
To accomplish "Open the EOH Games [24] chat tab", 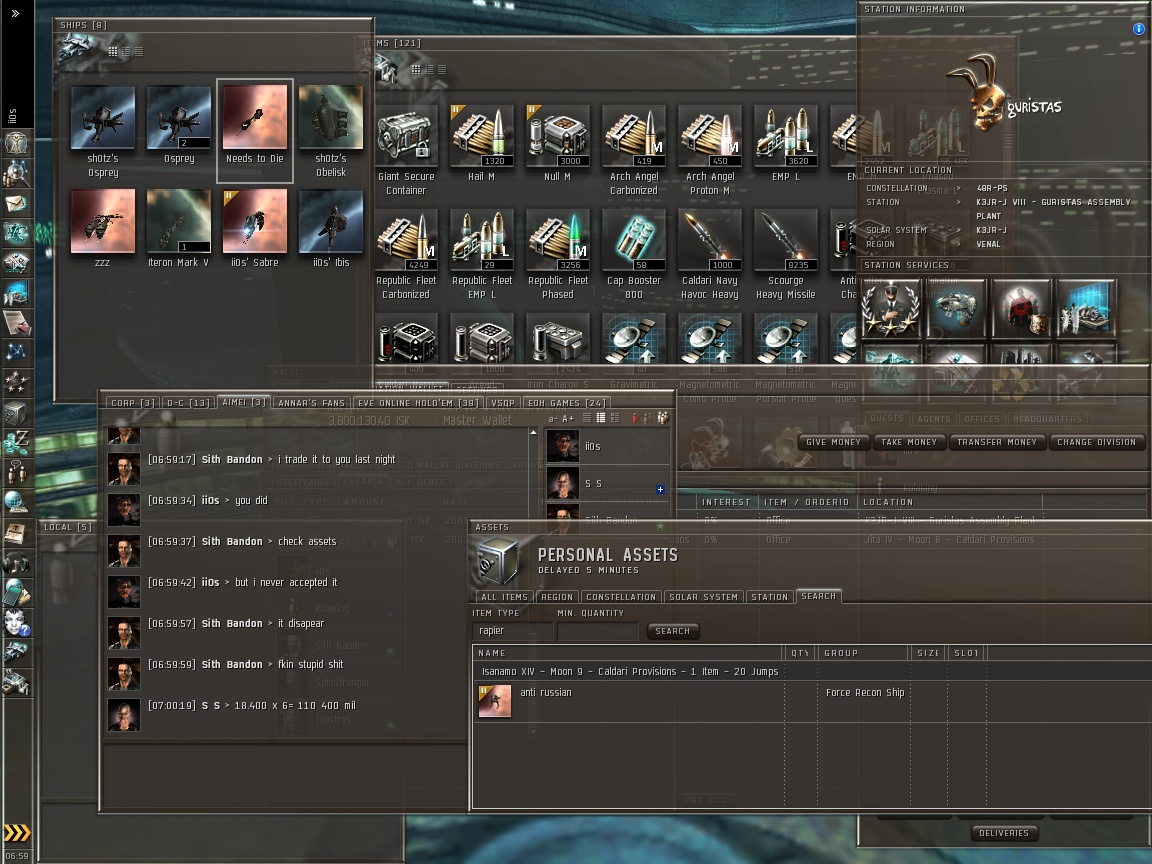I will tap(566, 403).
